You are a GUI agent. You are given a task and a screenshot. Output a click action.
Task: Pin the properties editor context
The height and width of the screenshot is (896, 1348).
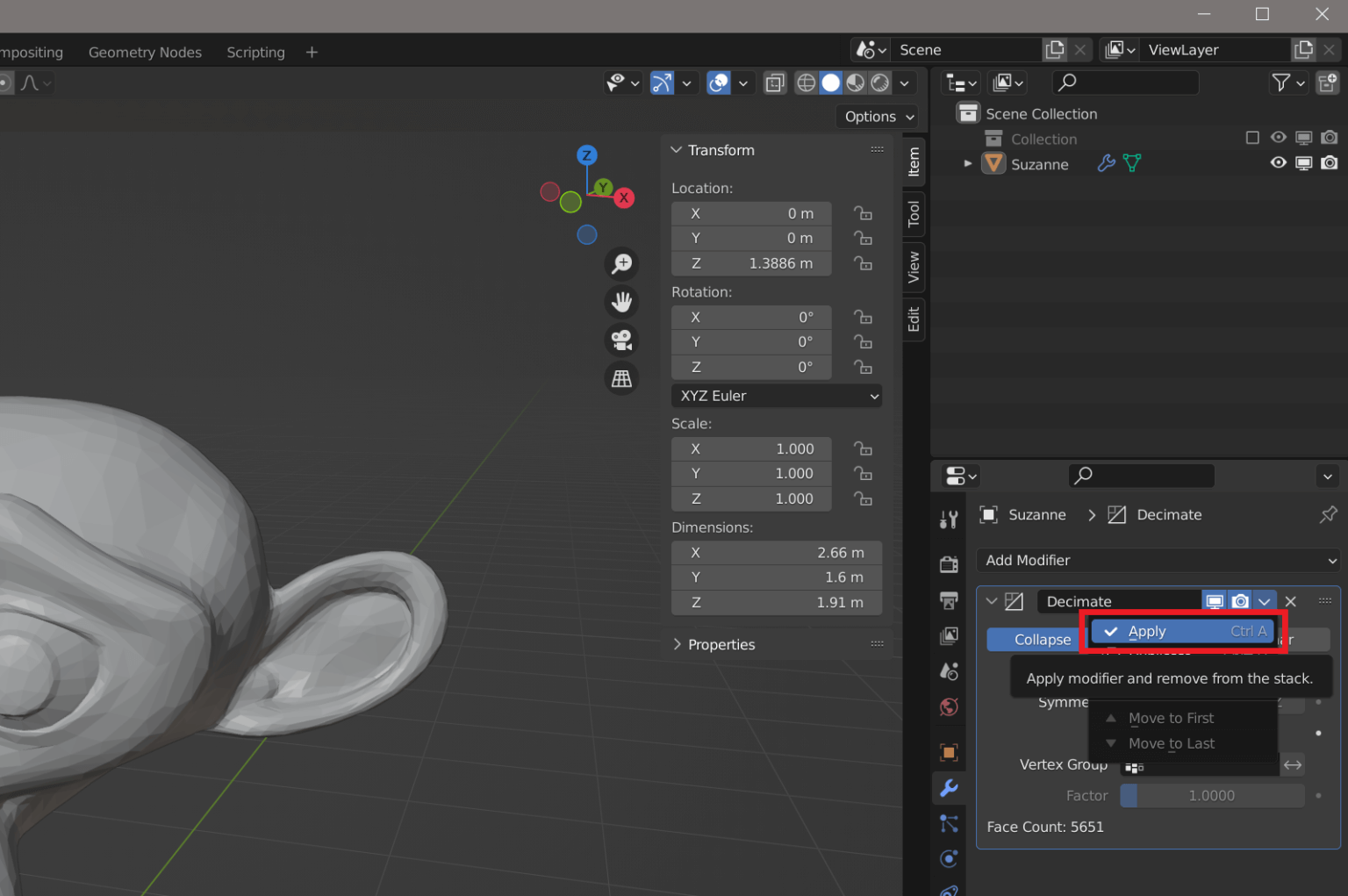[x=1328, y=515]
